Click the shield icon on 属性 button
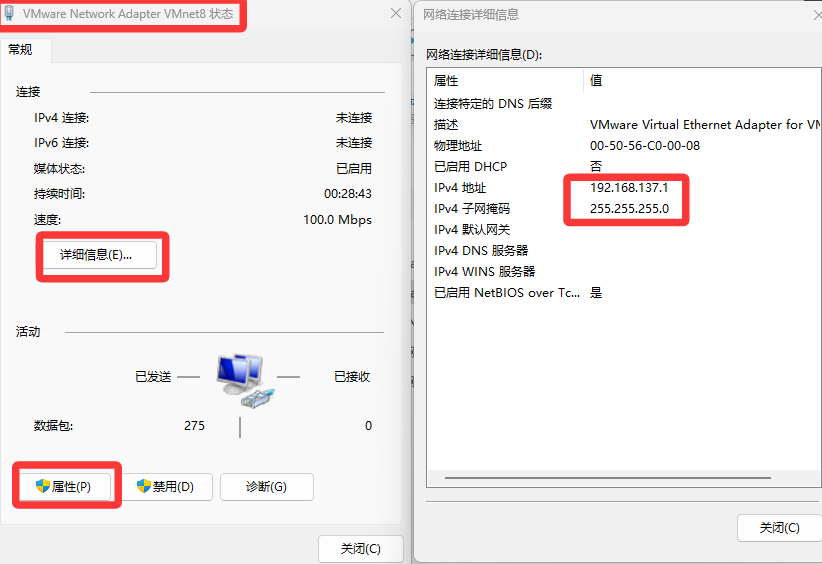Image resolution: width=822 pixels, height=564 pixels. pyautogui.click(x=43, y=486)
